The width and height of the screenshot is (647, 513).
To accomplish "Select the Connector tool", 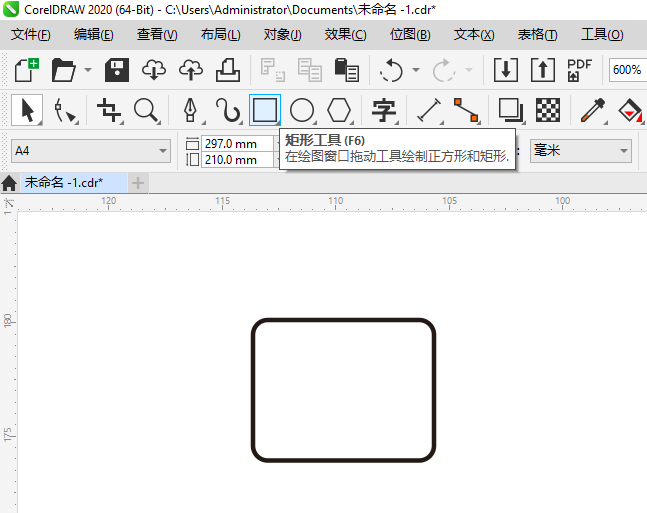I will tap(466, 110).
